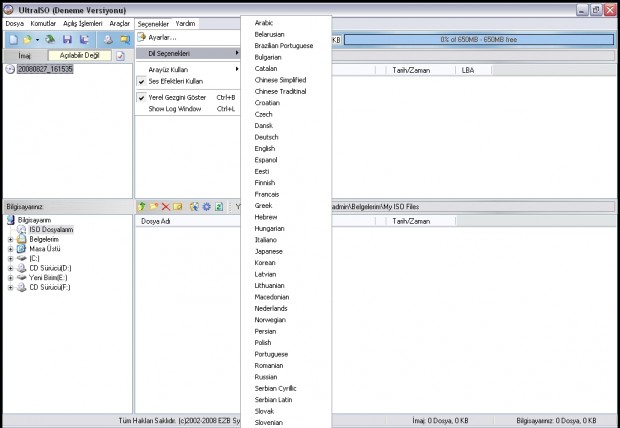Click the Dosya Adı column header
Viewport: 620px width, 428px height.
188,222
